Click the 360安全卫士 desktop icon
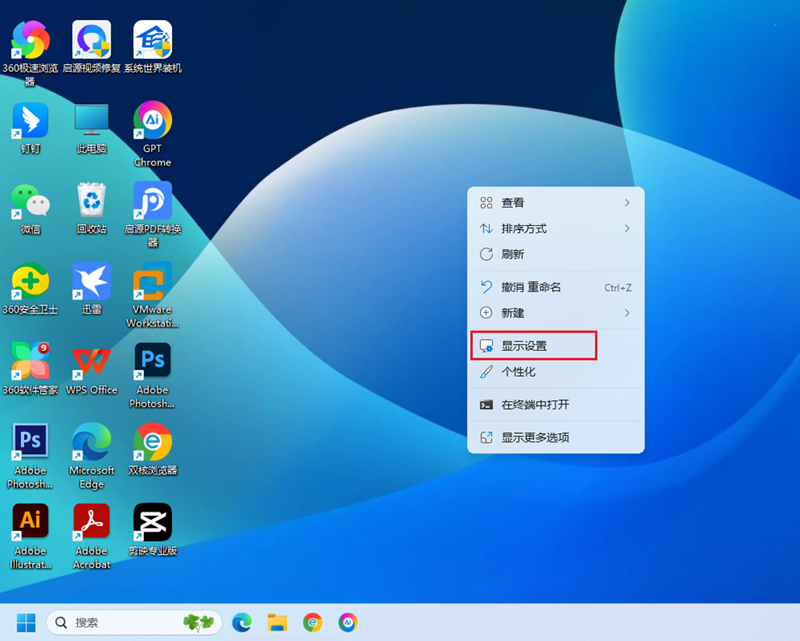Image resolution: width=800 pixels, height=641 pixels. [x=31, y=281]
